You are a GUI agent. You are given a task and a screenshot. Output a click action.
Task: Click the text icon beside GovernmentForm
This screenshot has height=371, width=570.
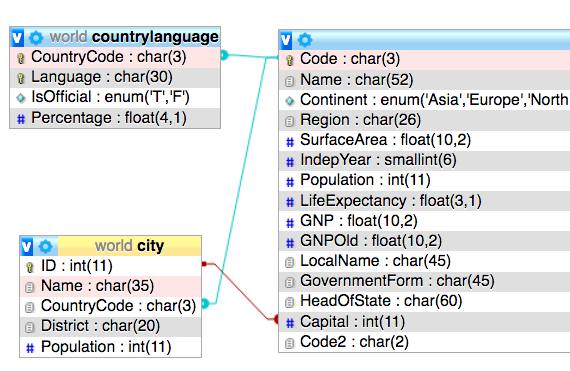click(290, 282)
